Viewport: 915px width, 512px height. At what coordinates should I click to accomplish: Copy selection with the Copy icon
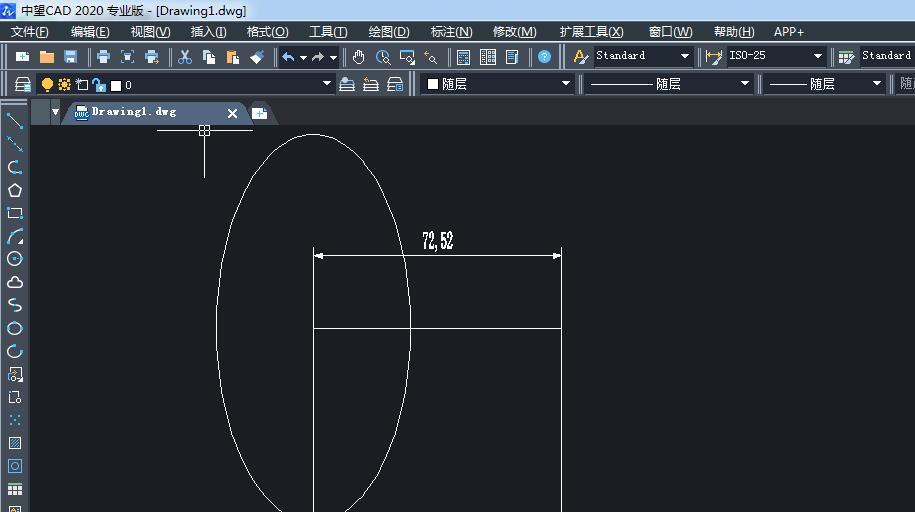coord(208,57)
